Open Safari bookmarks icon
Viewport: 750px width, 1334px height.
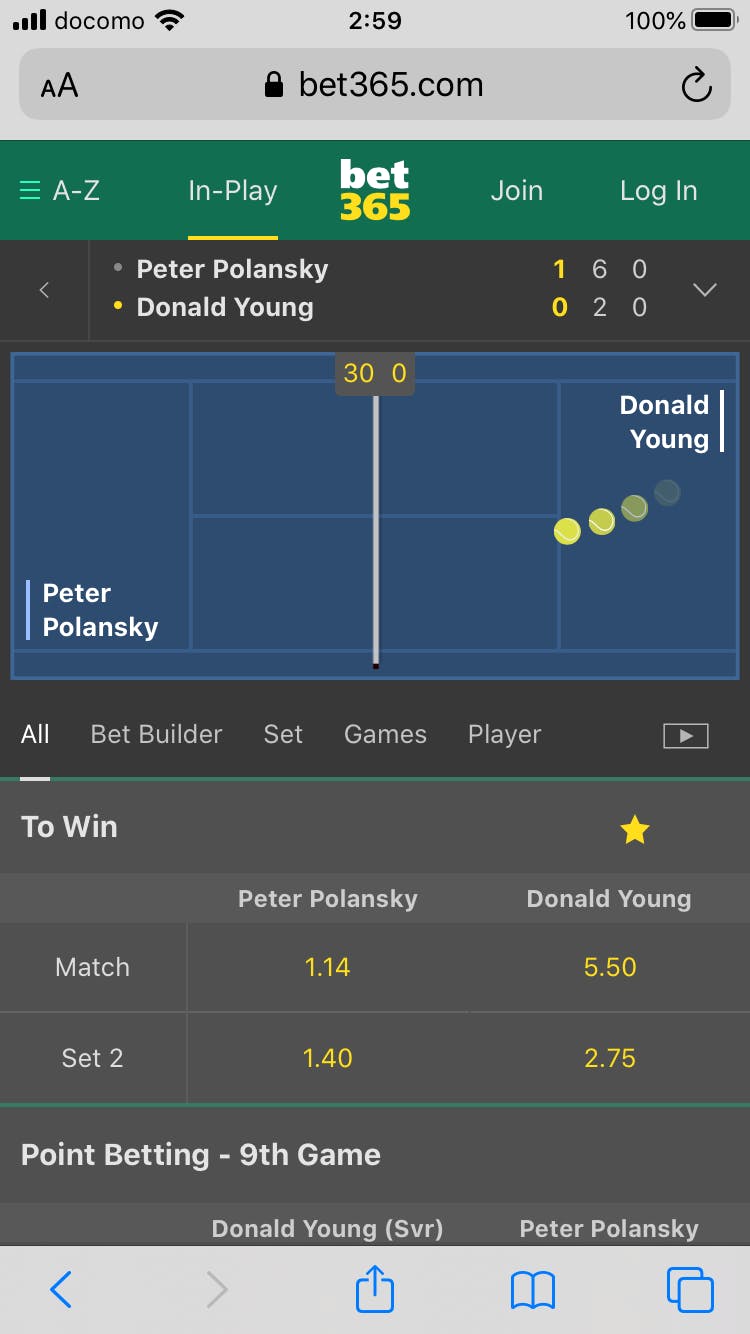pyautogui.click(x=532, y=1290)
